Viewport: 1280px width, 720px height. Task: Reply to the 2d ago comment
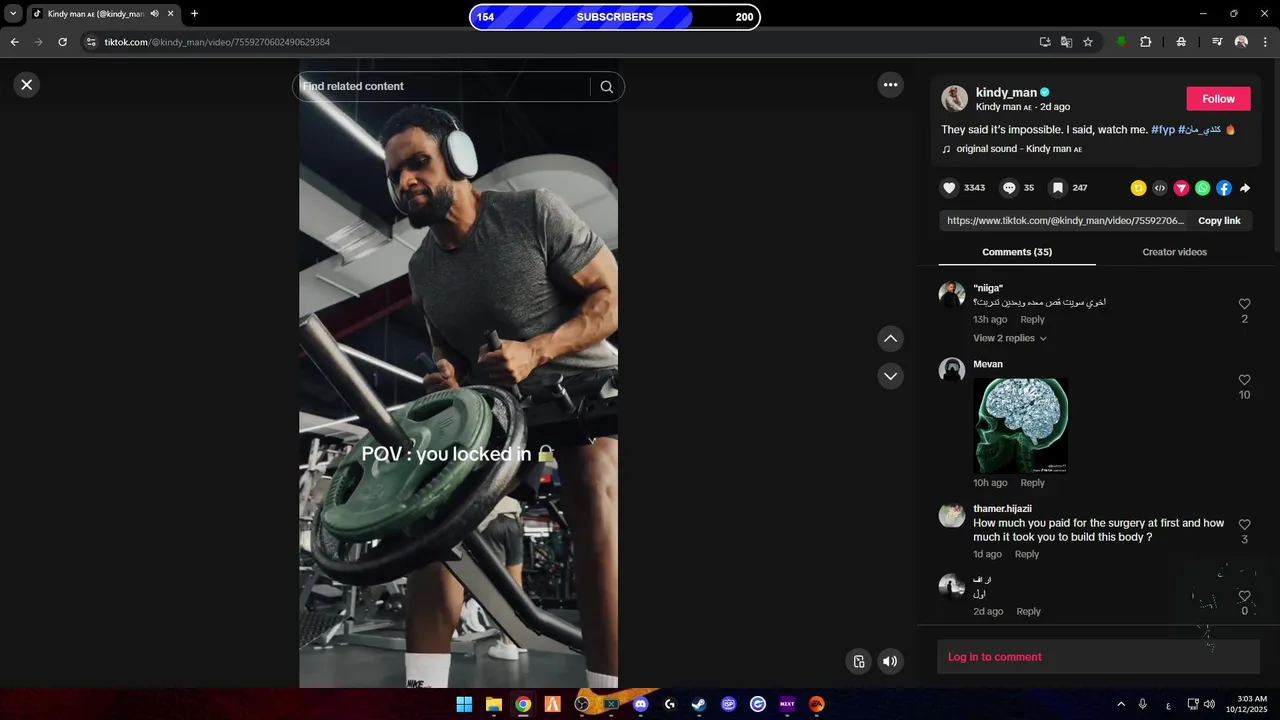(1029, 612)
